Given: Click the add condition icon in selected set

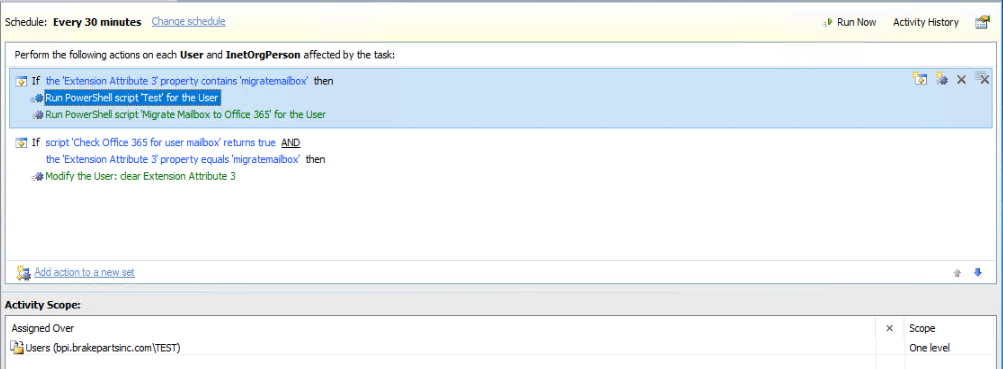Looking at the screenshot, I should coord(920,79).
